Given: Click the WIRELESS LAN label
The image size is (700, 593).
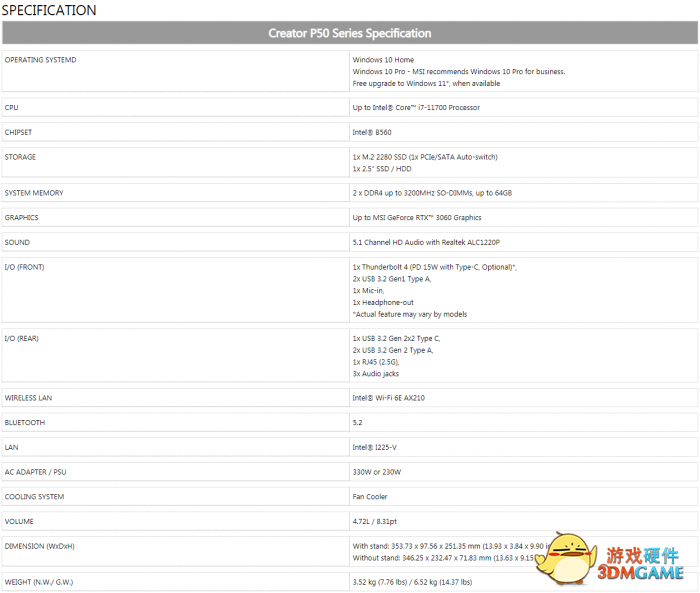Looking at the screenshot, I should [28, 398].
